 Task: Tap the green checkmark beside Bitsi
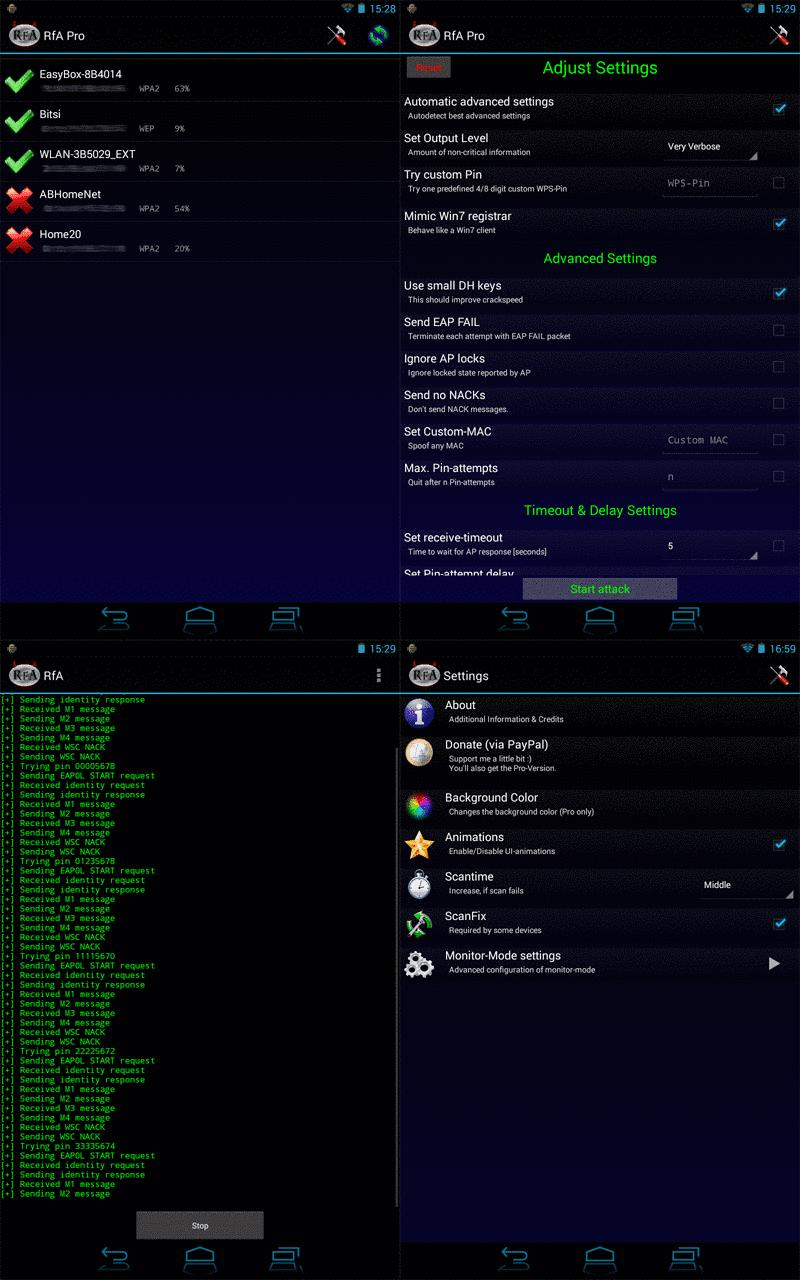click(19, 121)
